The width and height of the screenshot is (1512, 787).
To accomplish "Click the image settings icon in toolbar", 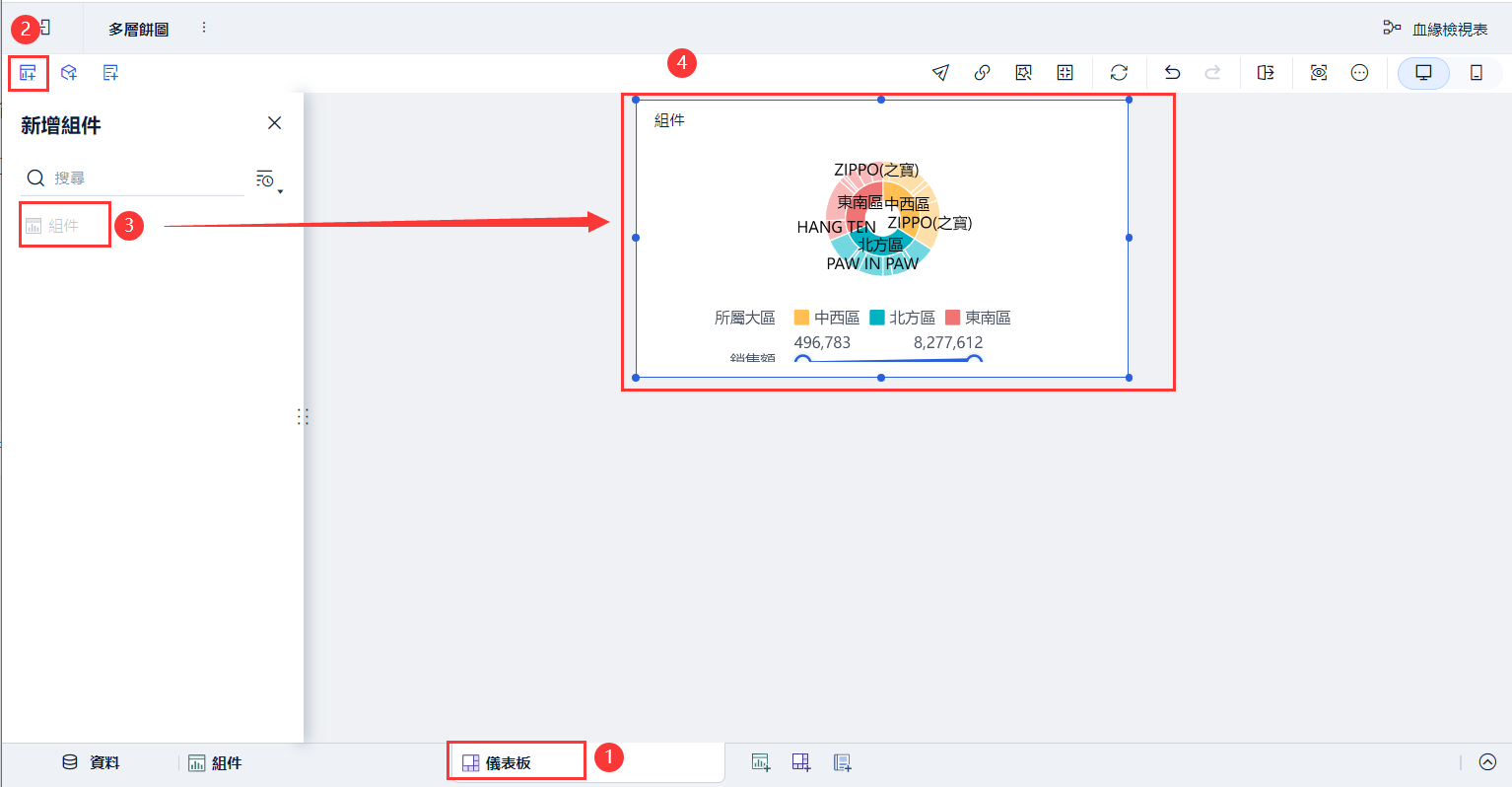I will (x=1023, y=73).
